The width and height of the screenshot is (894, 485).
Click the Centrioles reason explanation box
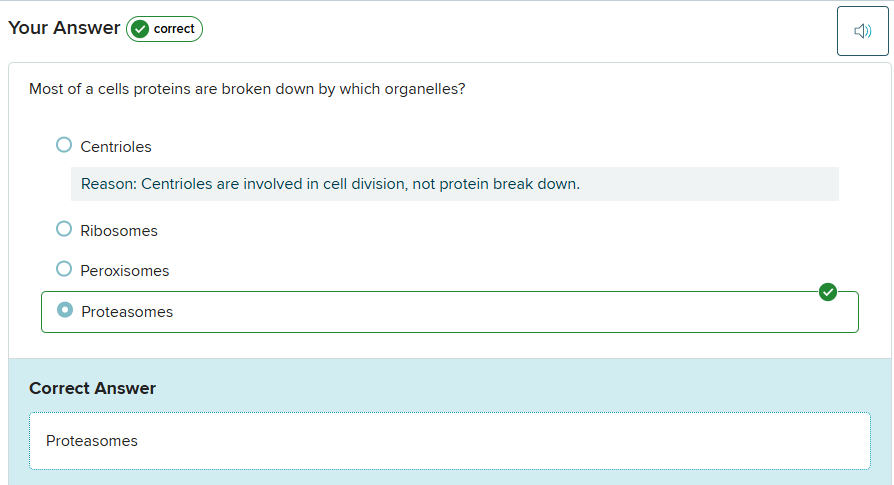(x=454, y=184)
